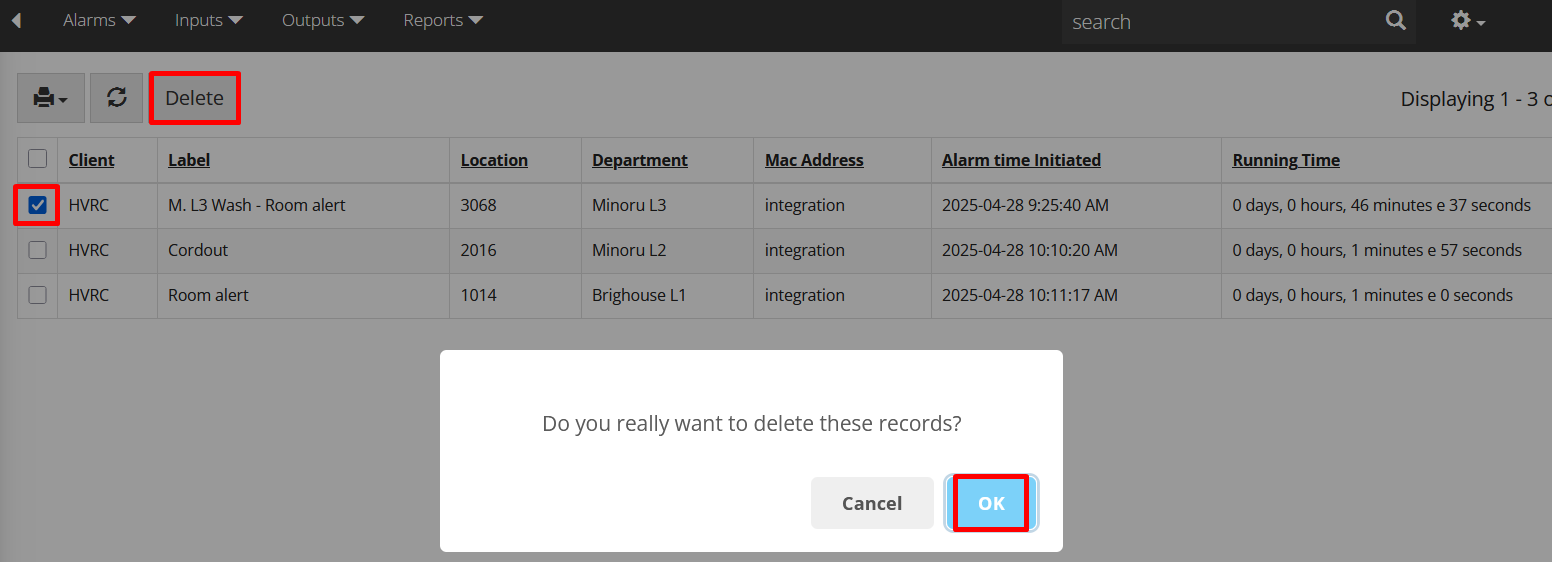This screenshot has height=562, width=1552.
Task: Cancel the delete confirmation dialog
Action: 872,503
